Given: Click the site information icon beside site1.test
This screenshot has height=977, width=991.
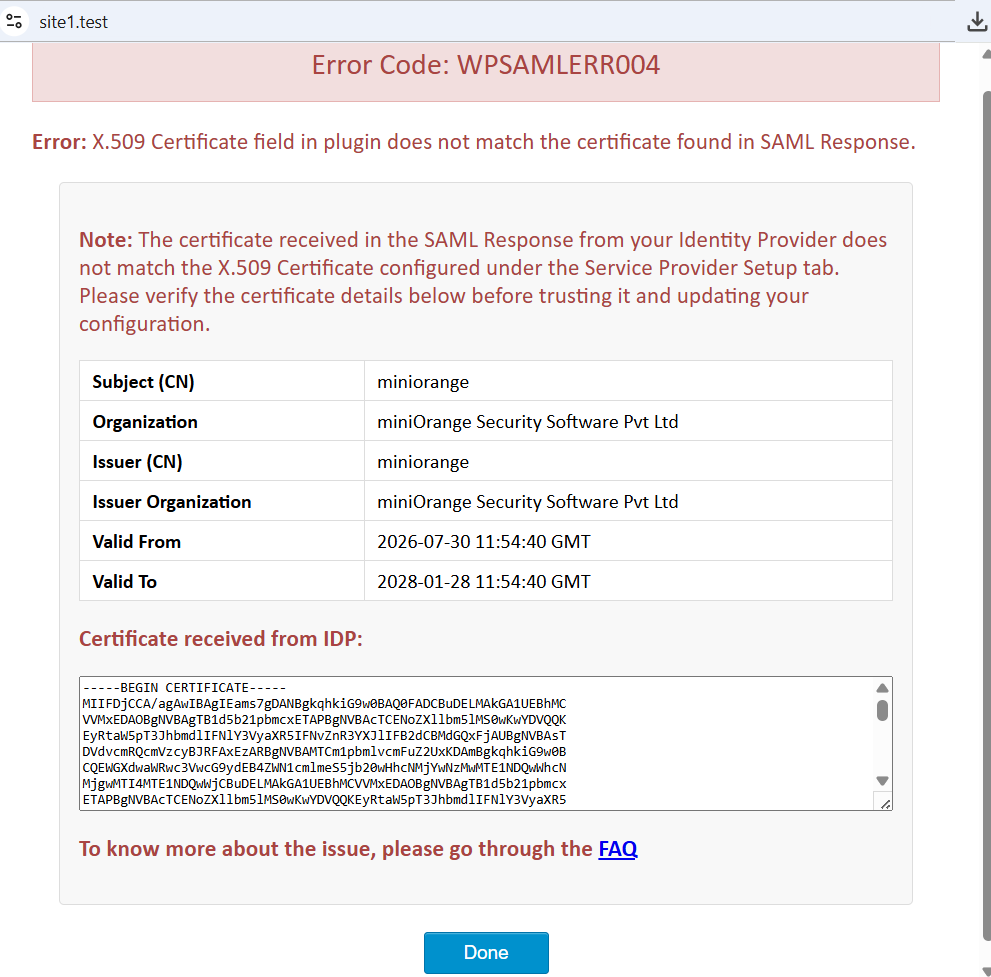Looking at the screenshot, I should click(x=14, y=21).
